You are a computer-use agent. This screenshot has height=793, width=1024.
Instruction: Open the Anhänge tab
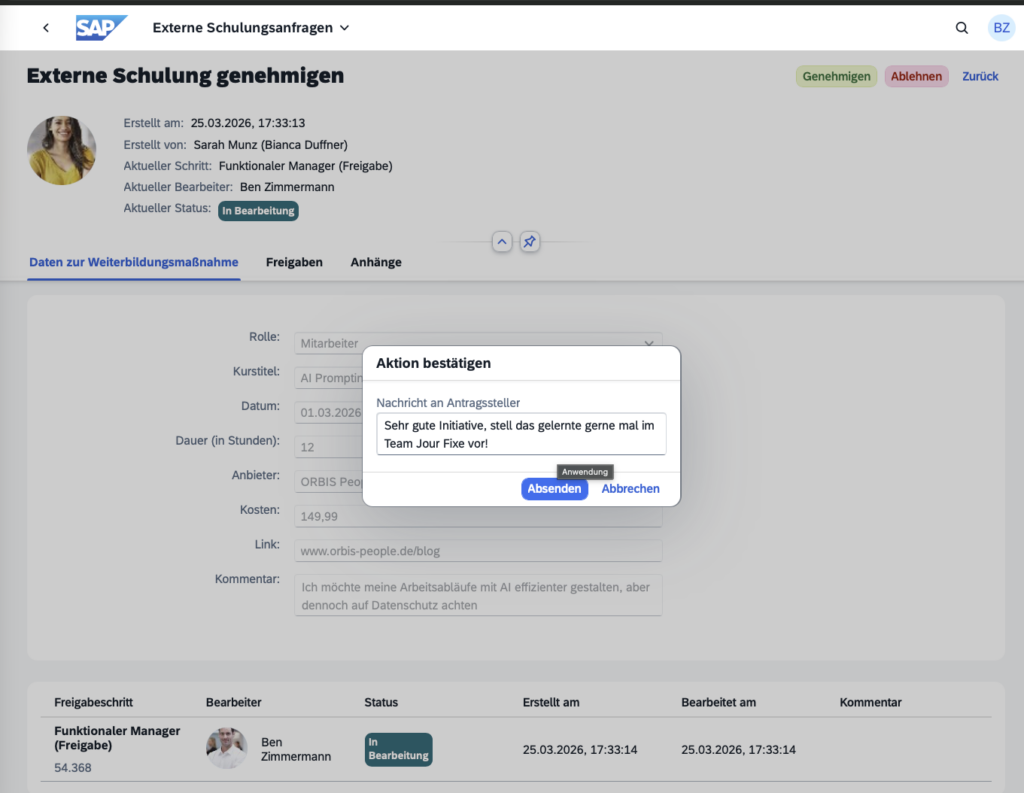click(x=376, y=262)
